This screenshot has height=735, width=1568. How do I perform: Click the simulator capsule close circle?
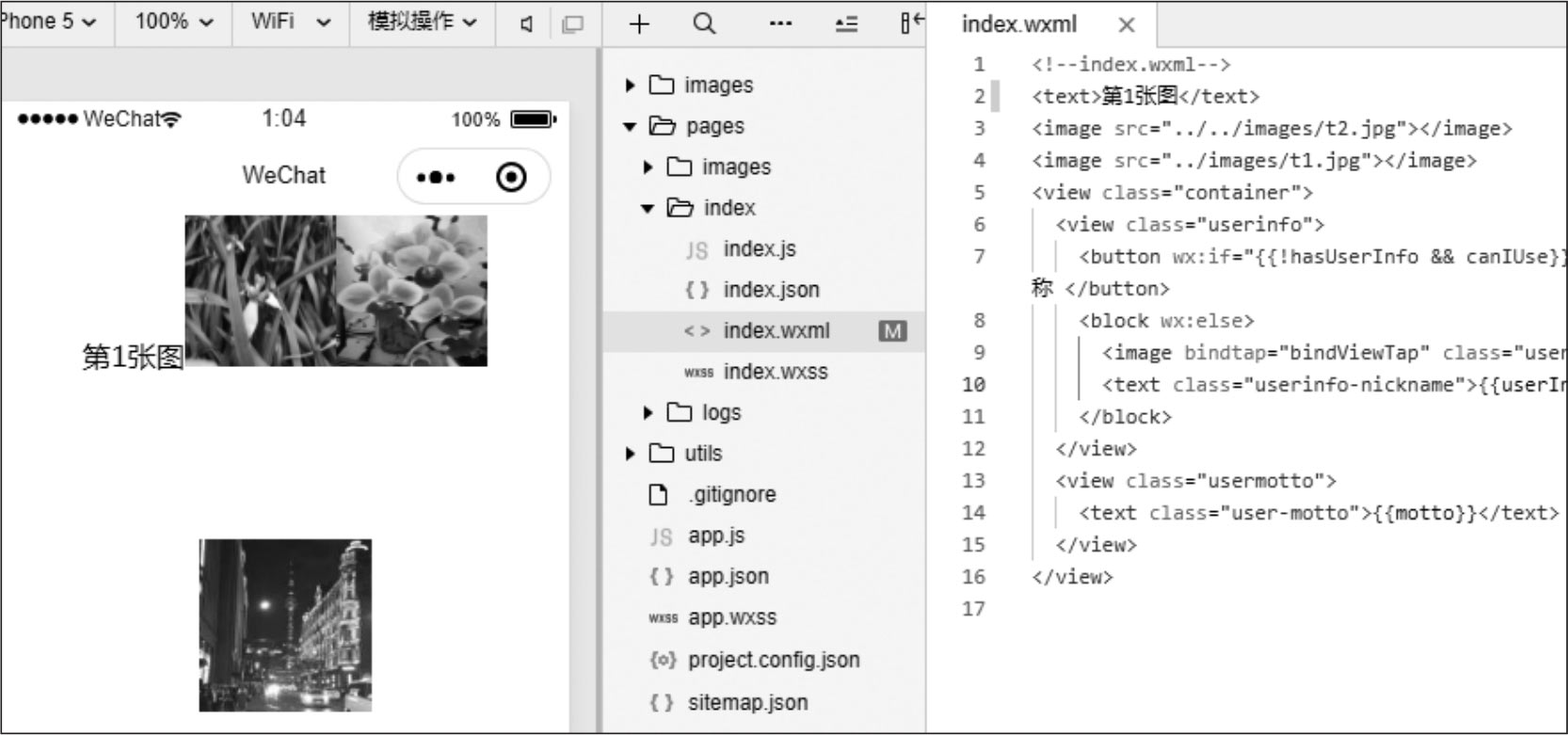tap(511, 177)
